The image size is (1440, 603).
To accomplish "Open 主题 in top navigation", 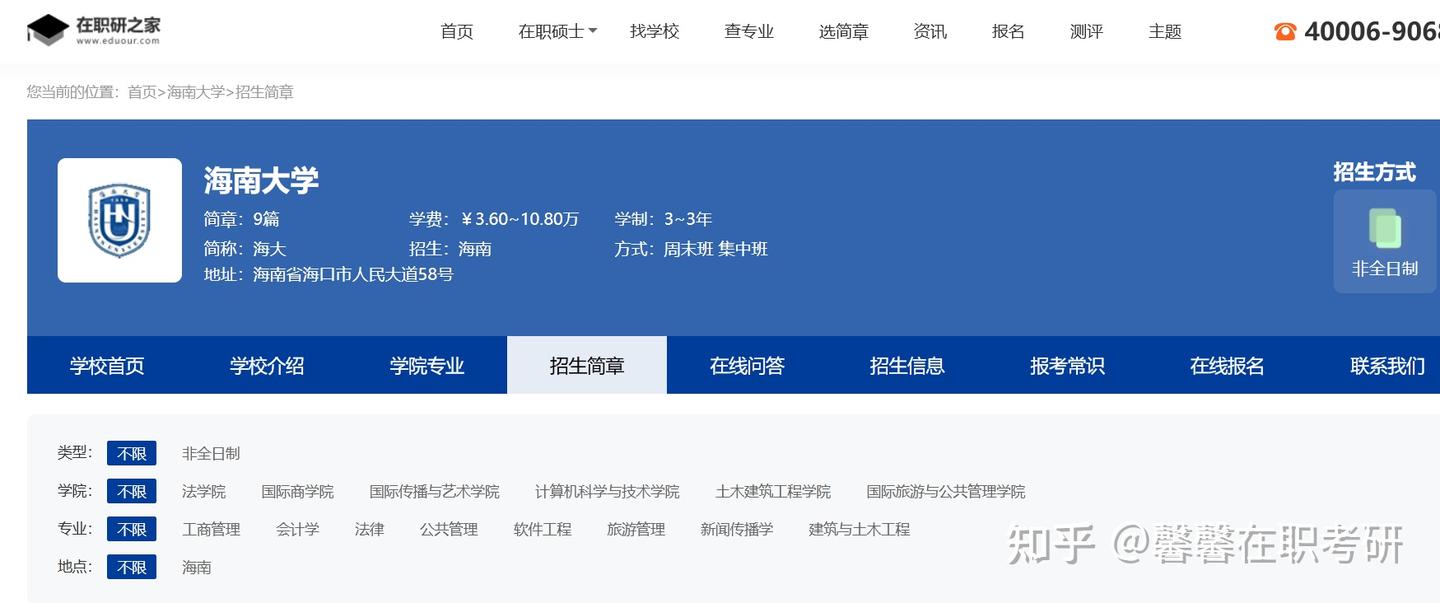I will coord(1165,31).
